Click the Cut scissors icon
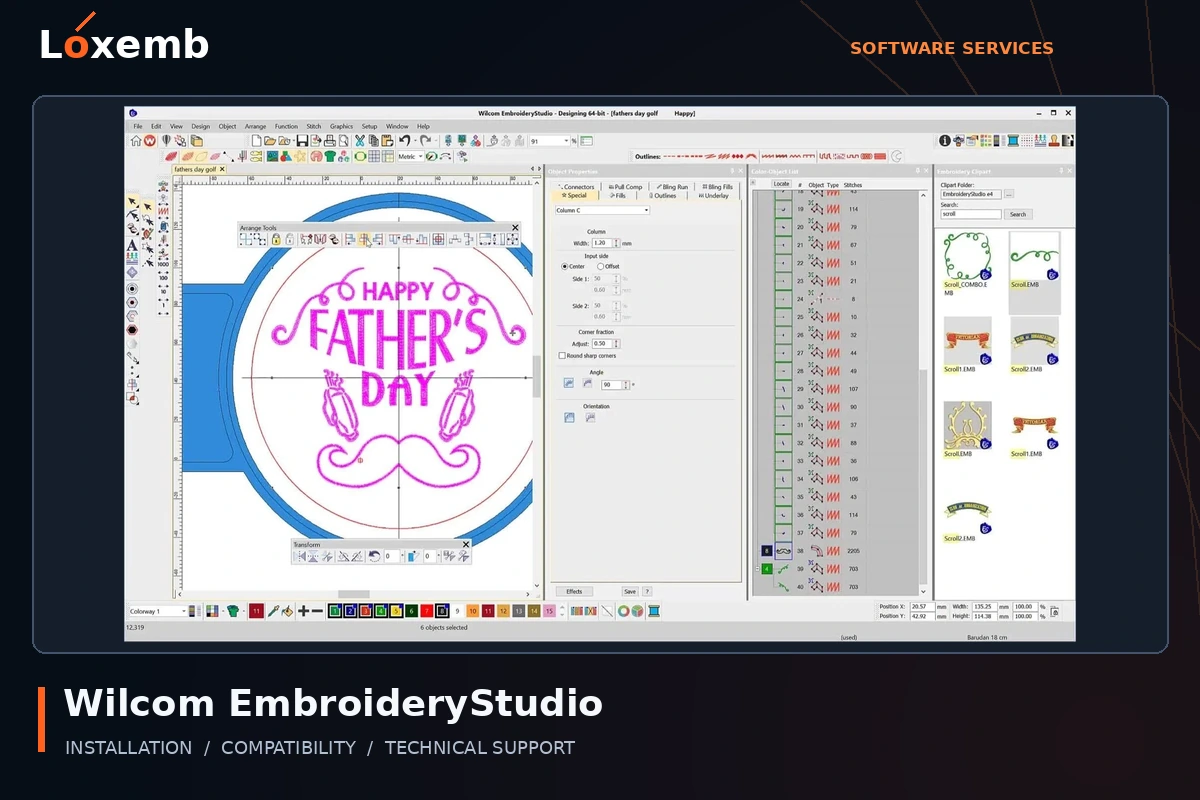The height and width of the screenshot is (800, 1200). (x=360, y=141)
